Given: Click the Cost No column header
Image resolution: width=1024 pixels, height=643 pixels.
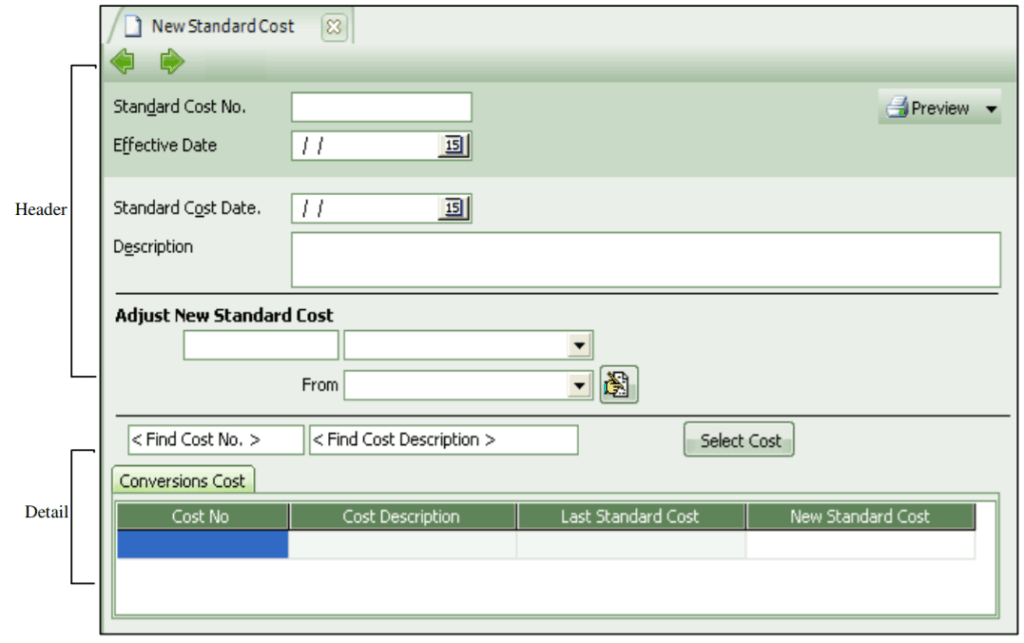Looking at the screenshot, I should pos(202,516).
